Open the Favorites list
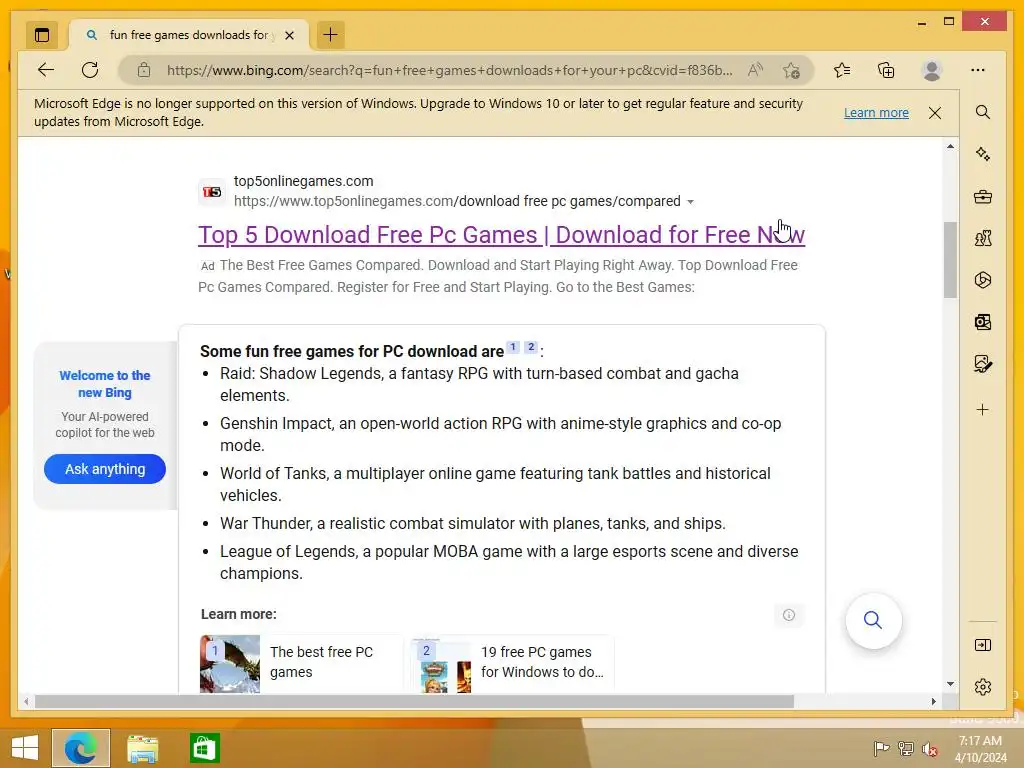 tap(842, 70)
